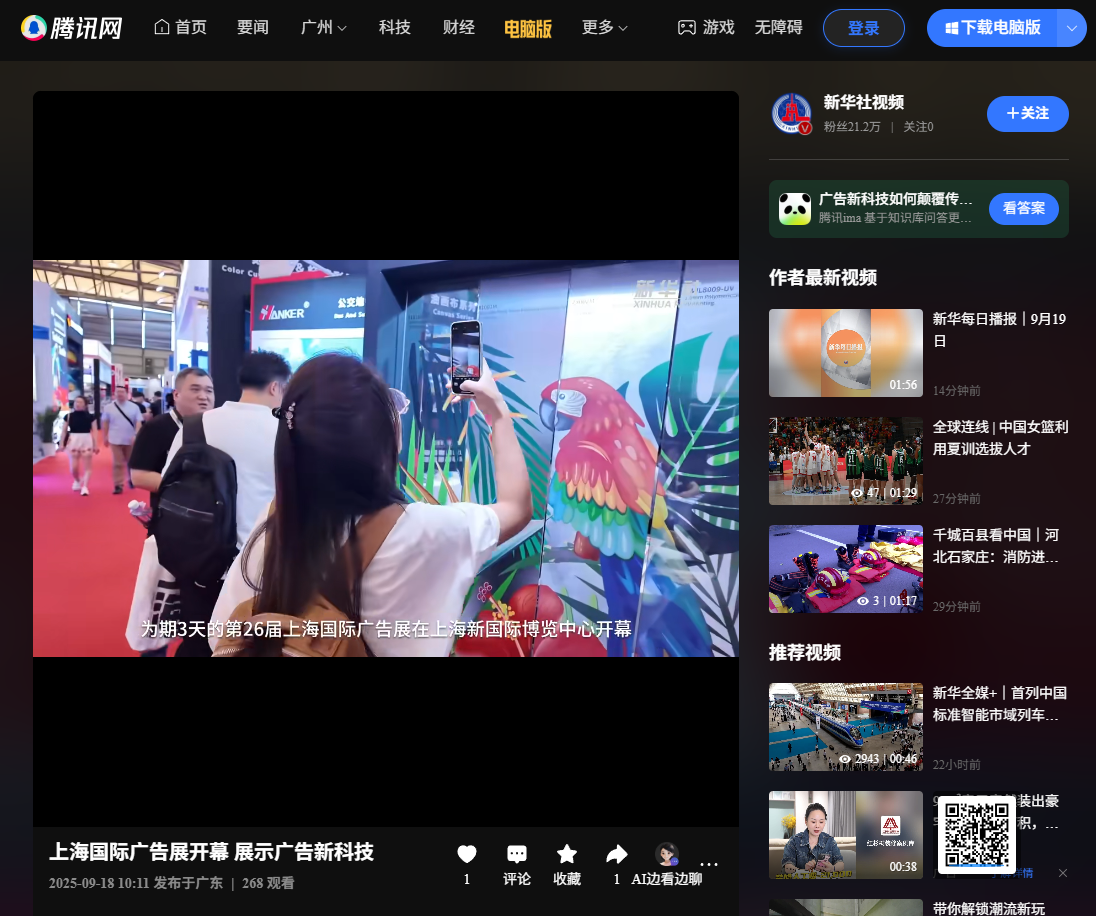Click the 268 观看 view count

coord(268,883)
